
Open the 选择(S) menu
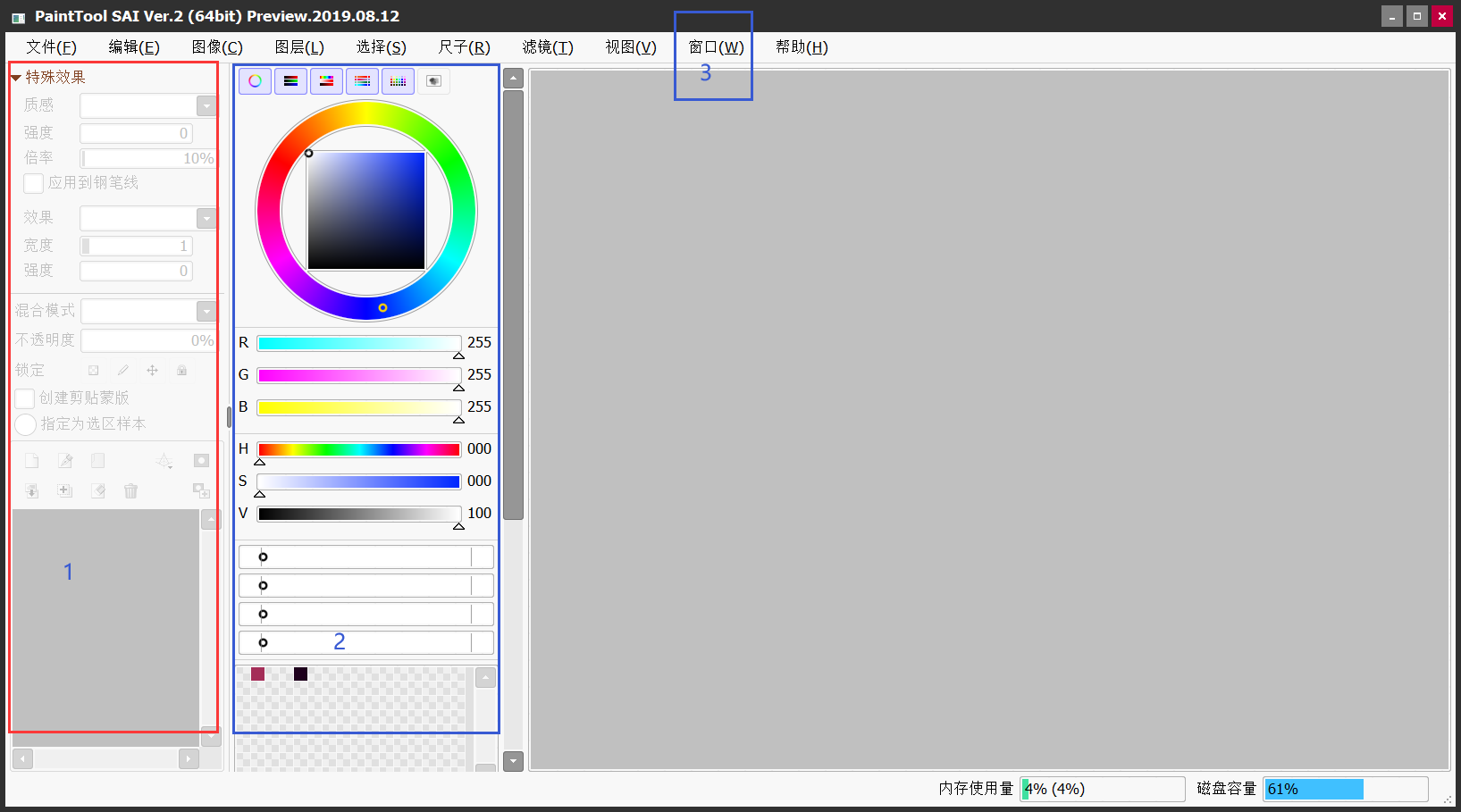[382, 47]
